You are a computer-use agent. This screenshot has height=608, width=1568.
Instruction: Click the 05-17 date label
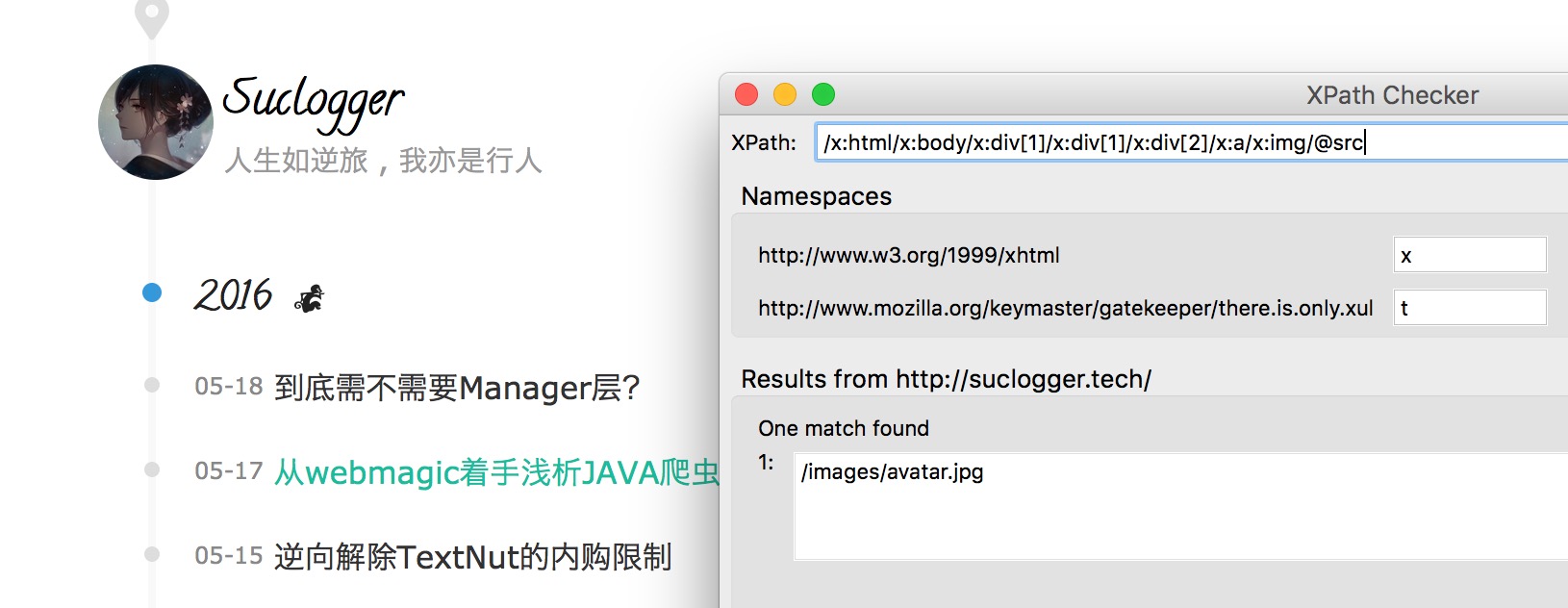[x=229, y=471]
